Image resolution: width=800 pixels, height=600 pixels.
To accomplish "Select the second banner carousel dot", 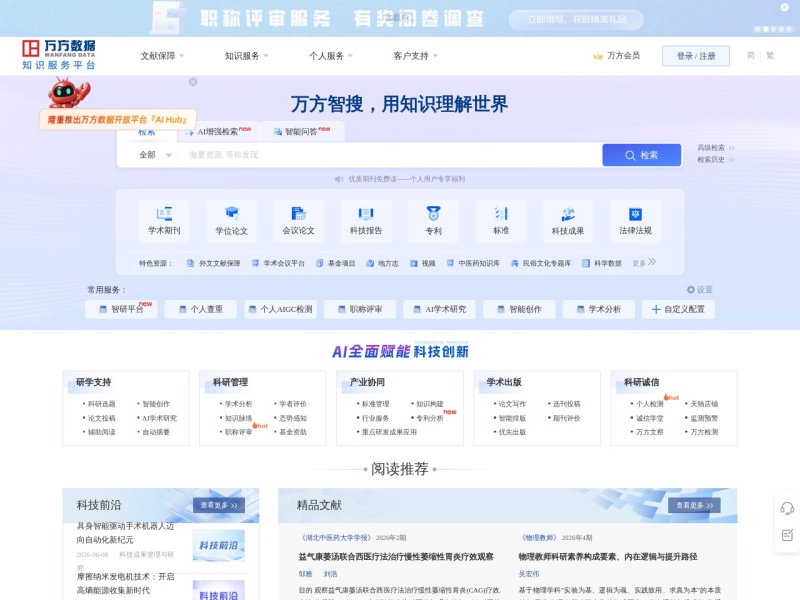I will (765, 29).
